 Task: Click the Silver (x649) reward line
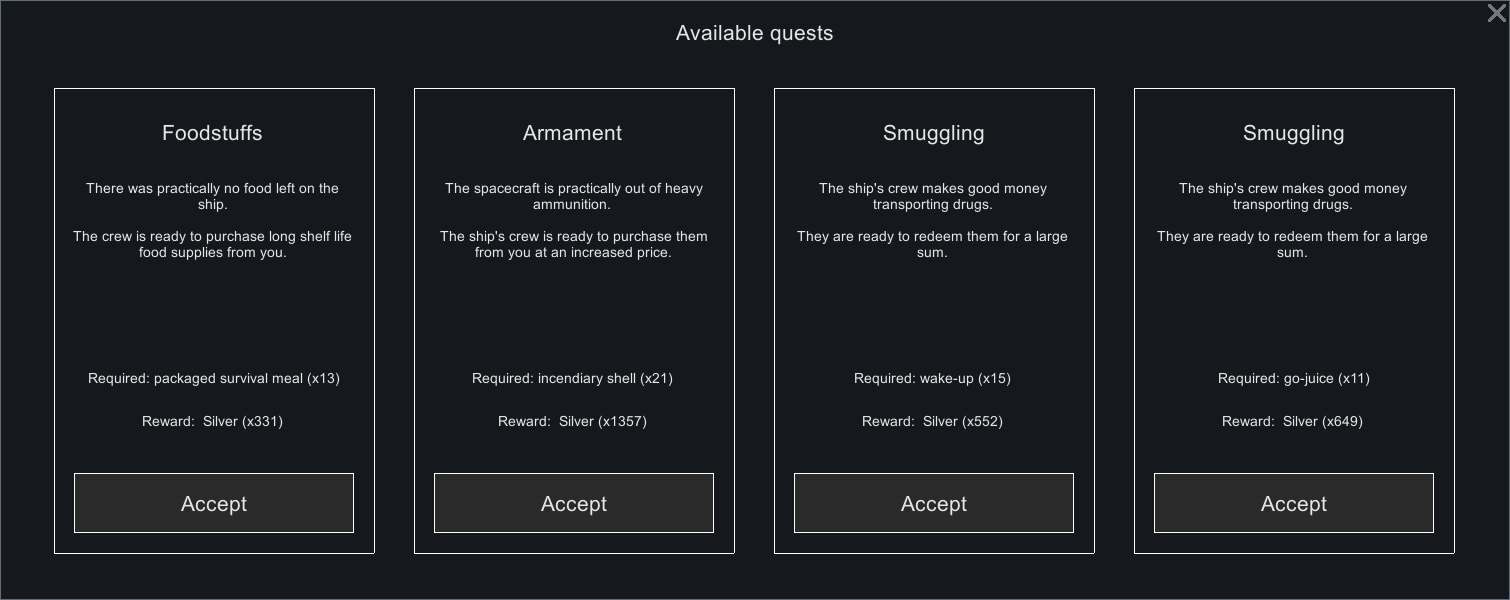pyautogui.click(x=1292, y=421)
